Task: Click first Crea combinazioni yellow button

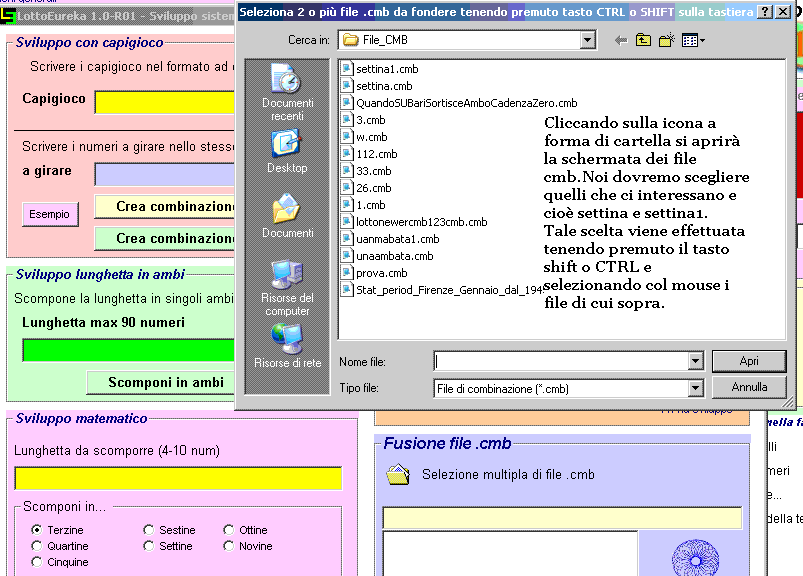Action: [x=164, y=206]
